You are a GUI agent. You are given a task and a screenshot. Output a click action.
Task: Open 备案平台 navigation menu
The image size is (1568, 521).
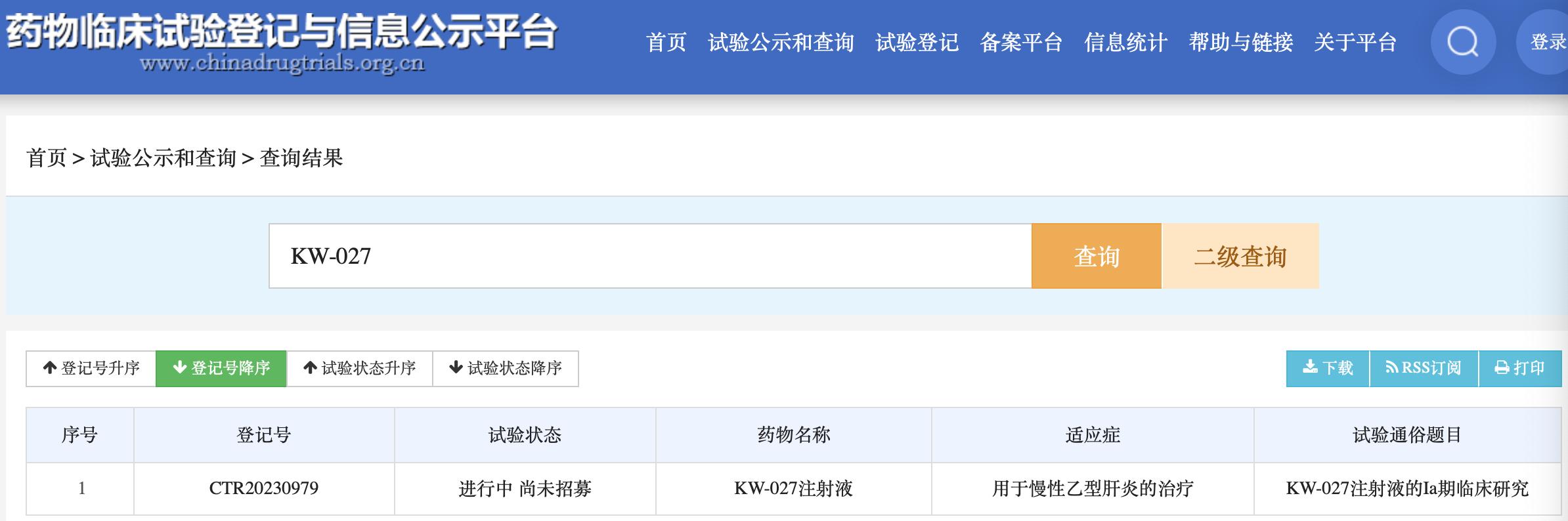click(x=1021, y=43)
